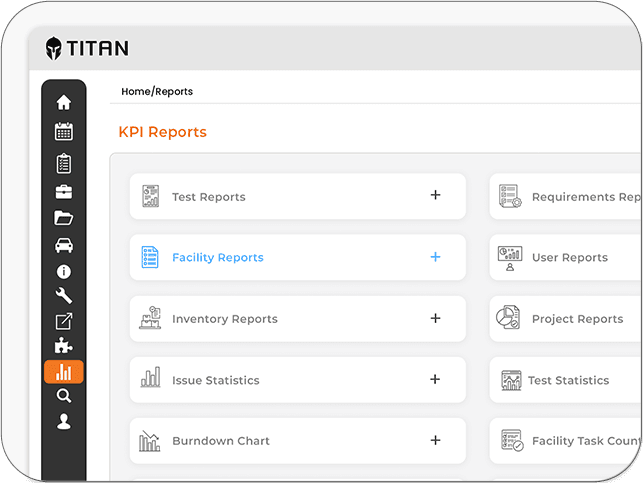Open the search magnifier sidebar icon
This screenshot has height=483, width=643.
point(64,396)
